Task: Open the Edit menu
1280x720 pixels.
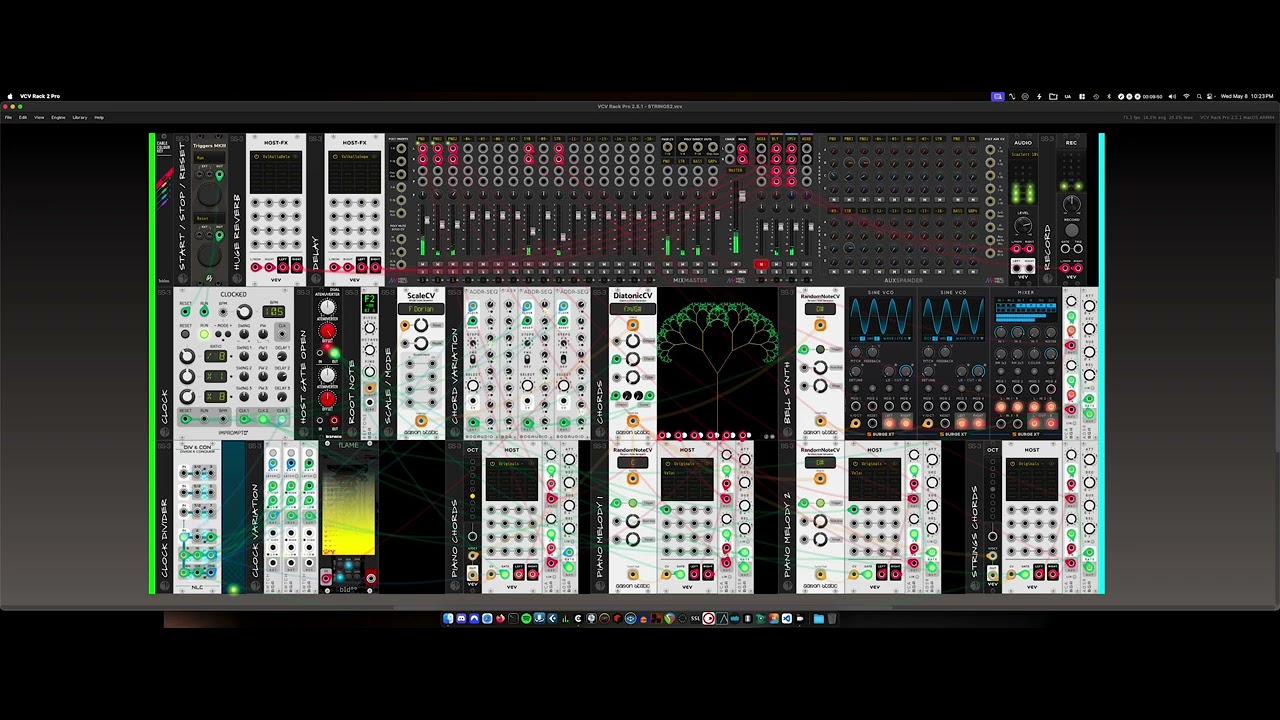Action: [23, 117]
